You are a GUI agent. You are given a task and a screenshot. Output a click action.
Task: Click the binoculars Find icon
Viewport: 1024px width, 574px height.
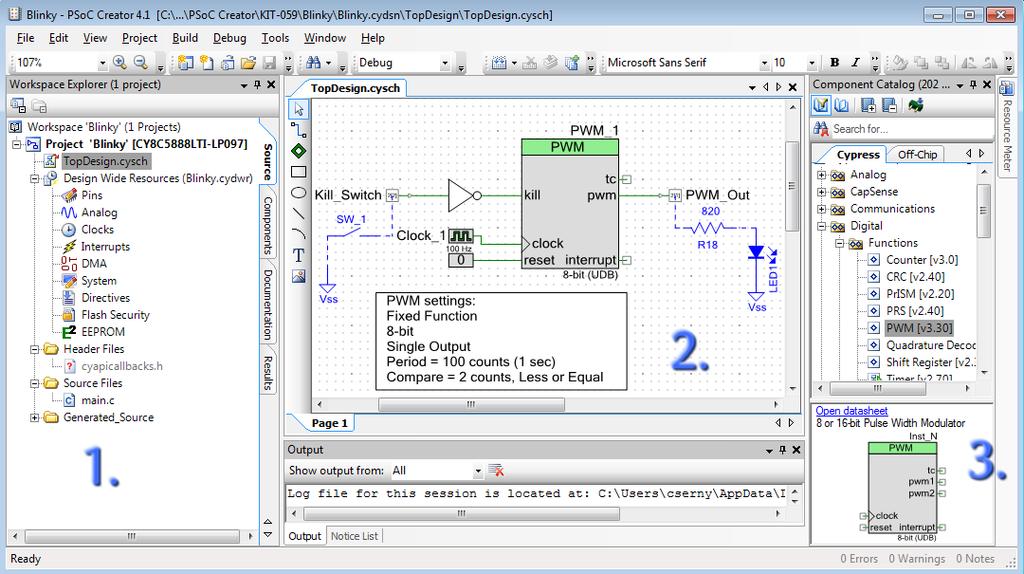pyautogui.click(x=313, y=63)
